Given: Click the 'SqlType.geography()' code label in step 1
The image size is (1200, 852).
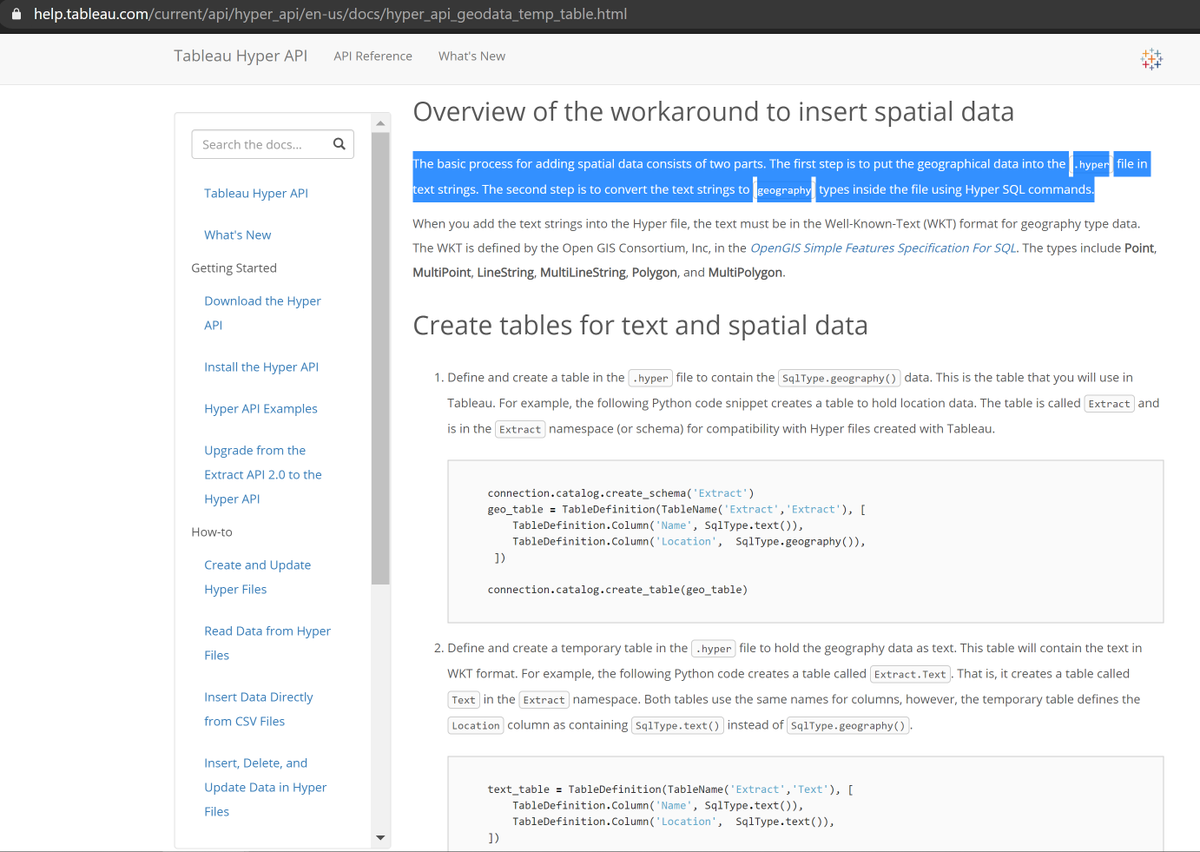Looking at the screenshot, I should (x=840, y=378).
